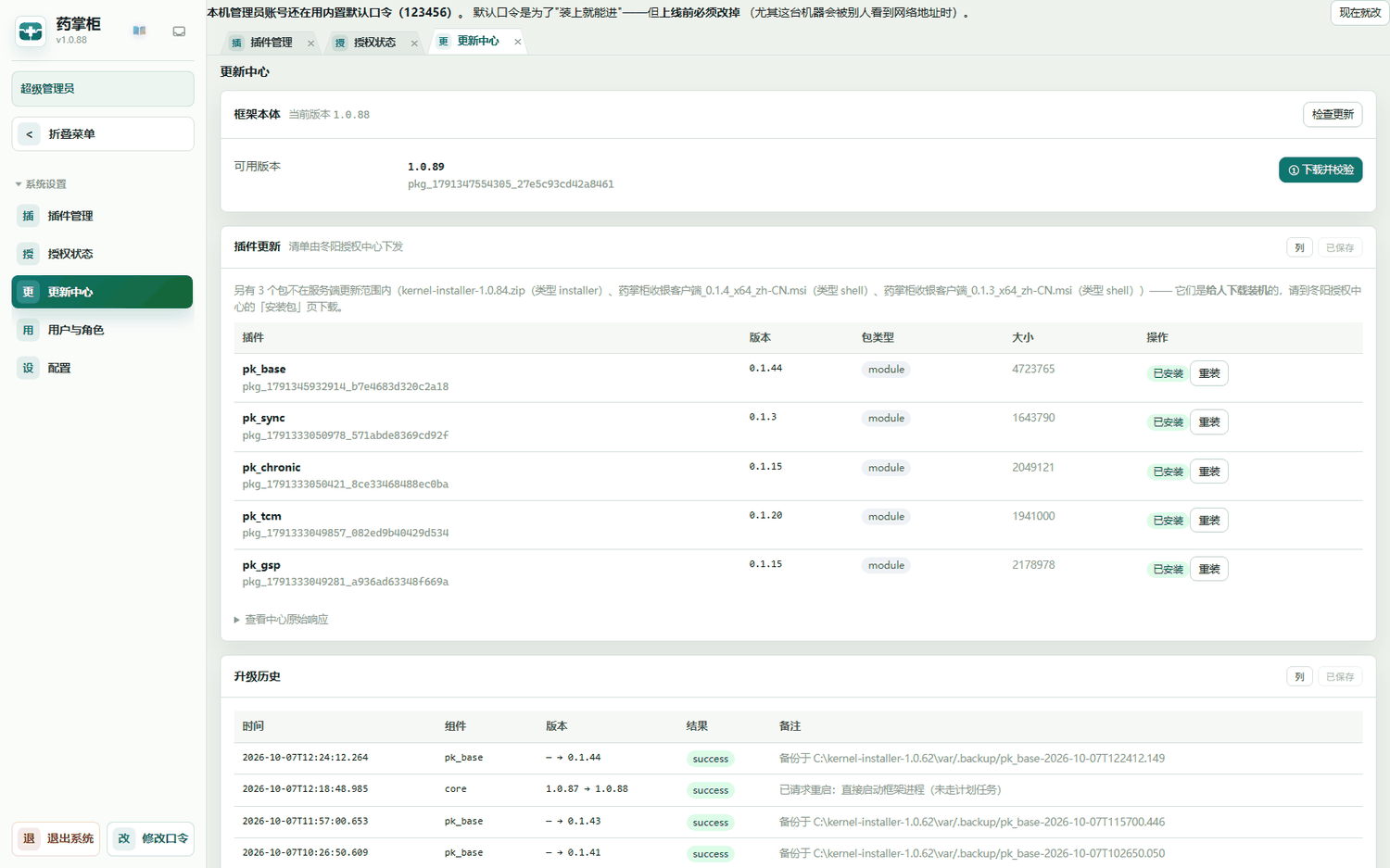Close the 授权状态 tab
The height and width of the screenshot is (868, 1390).
click(x=414, y=43)
